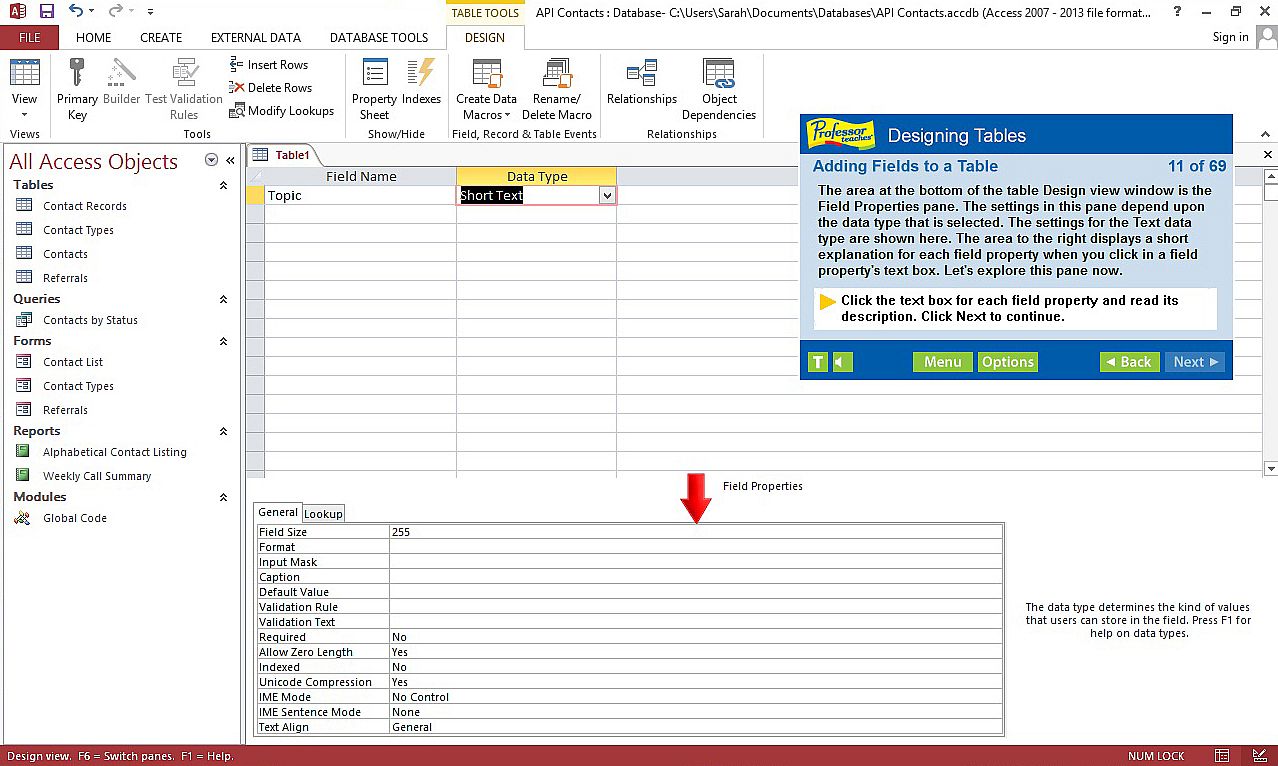Click the Professor Teaches T button

(x=818, y=362)
